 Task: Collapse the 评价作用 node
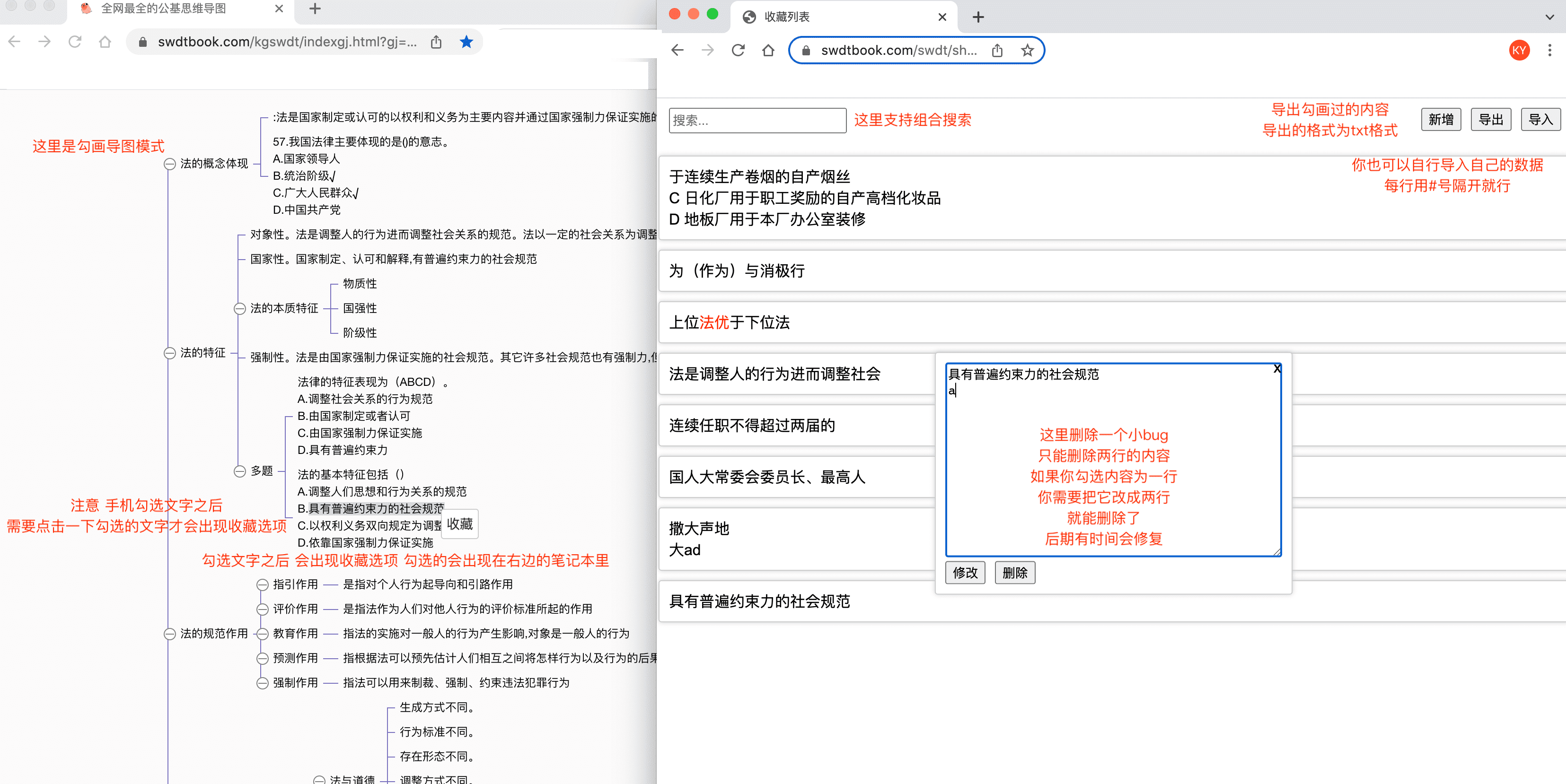[262, 609]
